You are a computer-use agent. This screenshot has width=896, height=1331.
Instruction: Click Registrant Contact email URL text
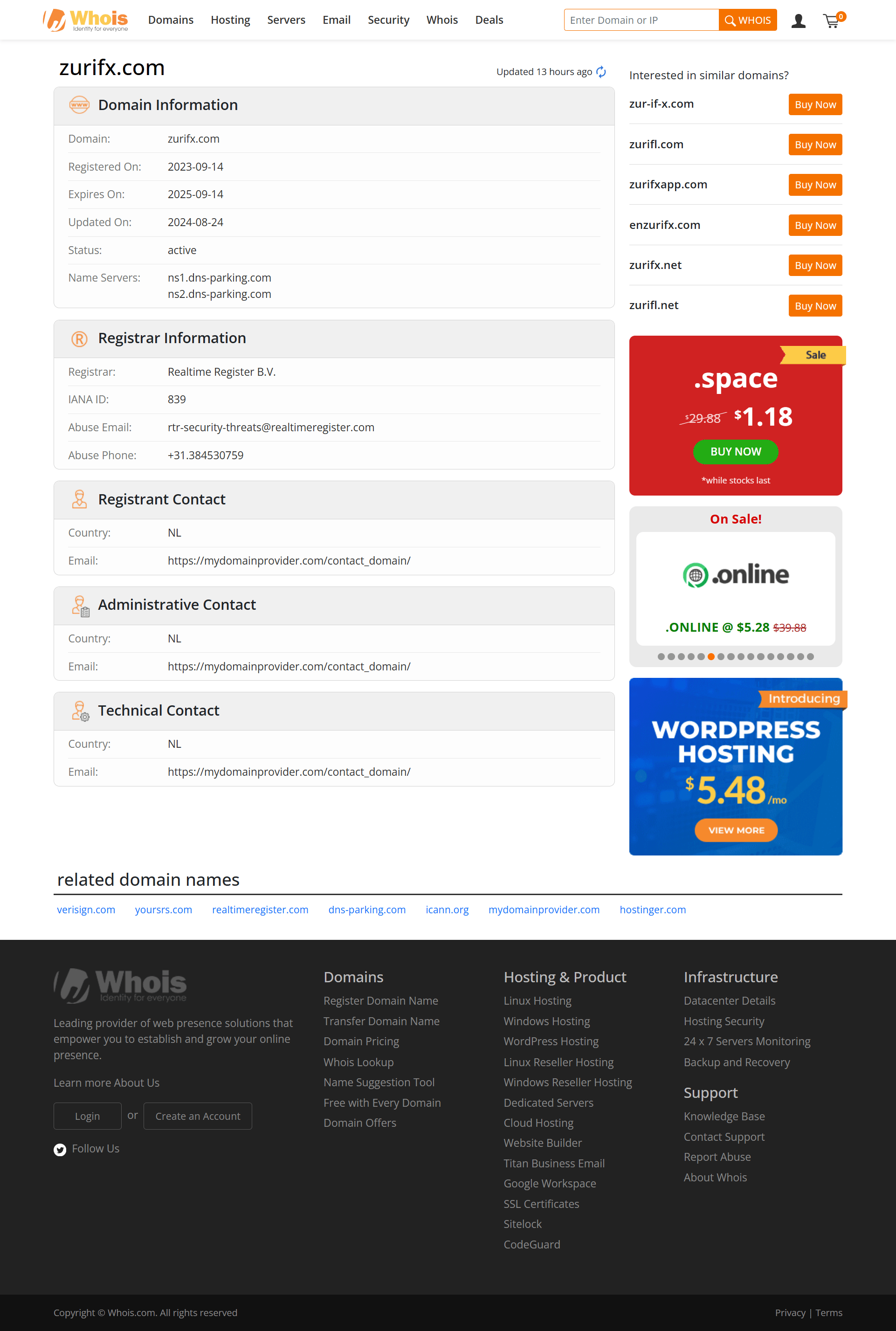[289, 561]
